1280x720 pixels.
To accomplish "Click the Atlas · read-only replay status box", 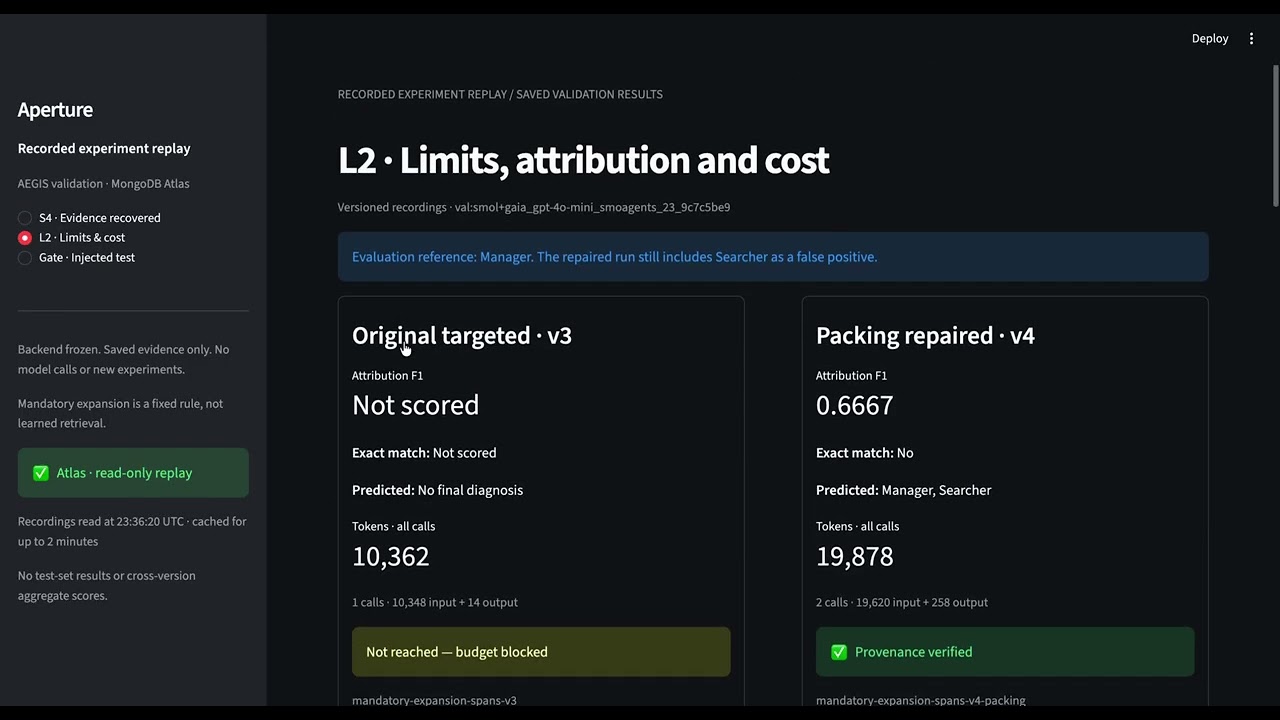I will point(133,473).
